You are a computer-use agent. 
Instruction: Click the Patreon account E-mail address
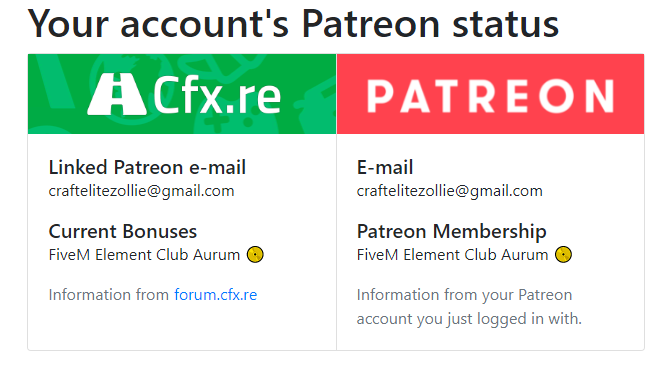[x=450, y=191]
